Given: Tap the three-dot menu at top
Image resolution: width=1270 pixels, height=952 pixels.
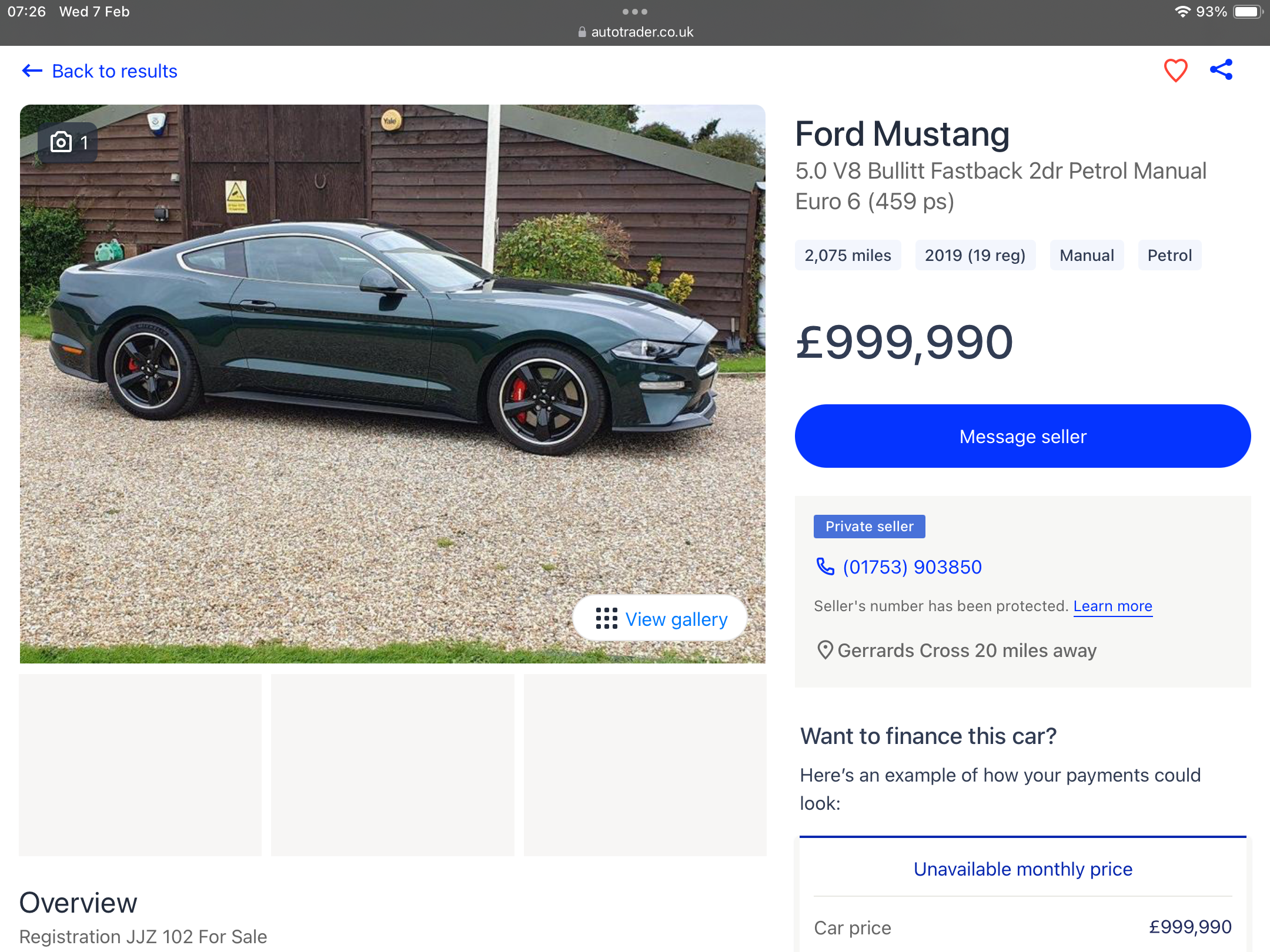Looking at the screenshot, I should click(635, 12).
